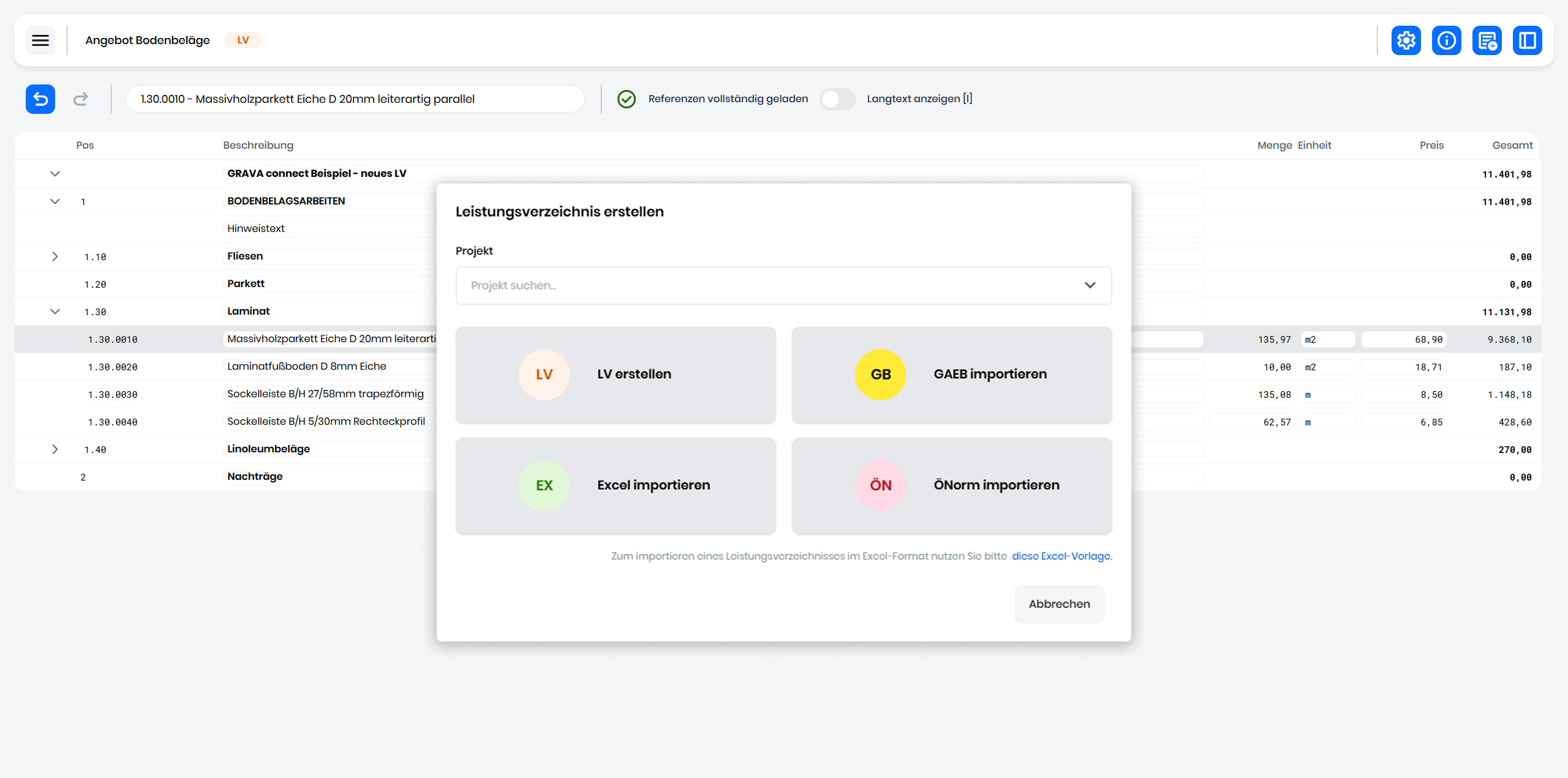Viewport: 1568px width, 778px height.
Task: Click Abbrechen to cancel dialog
Action: (1060, 604)
